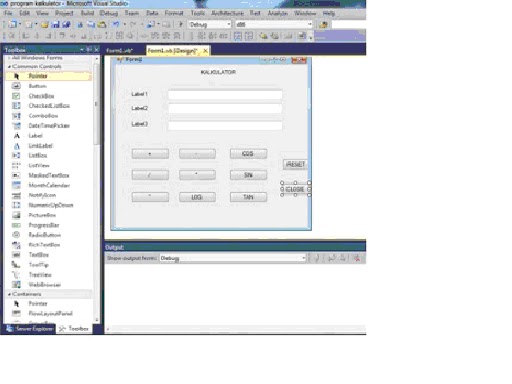Open the Project menu
Screen dimensions: 512x384
click(64, 13)
